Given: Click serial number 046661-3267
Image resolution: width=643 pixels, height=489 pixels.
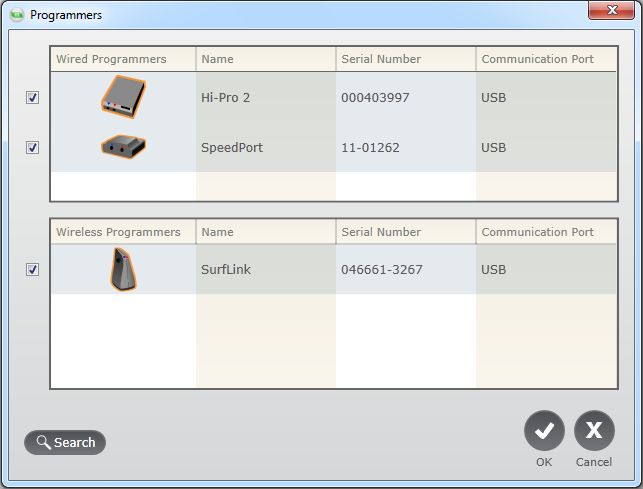Looking at the screenshot, I should [x=382, y=270].
